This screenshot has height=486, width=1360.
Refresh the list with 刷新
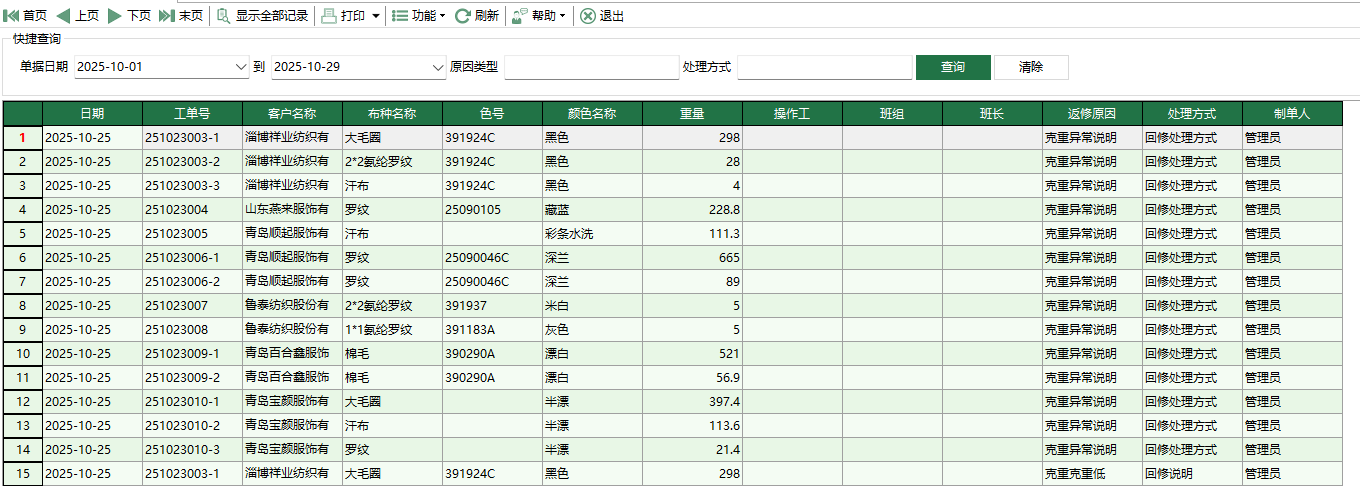[x=477, y=16]
